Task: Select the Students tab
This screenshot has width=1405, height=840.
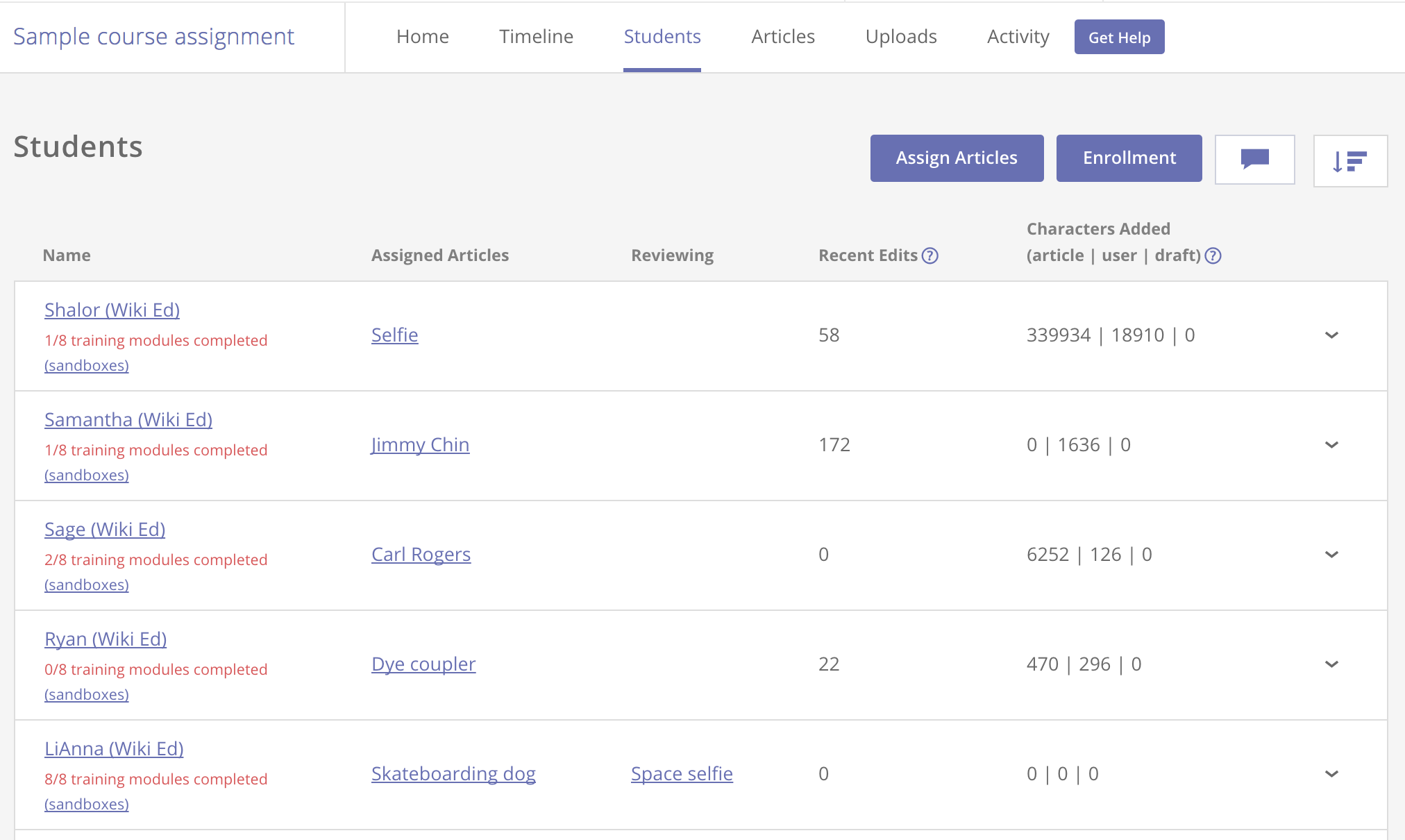Action: (x=662, y=36)
